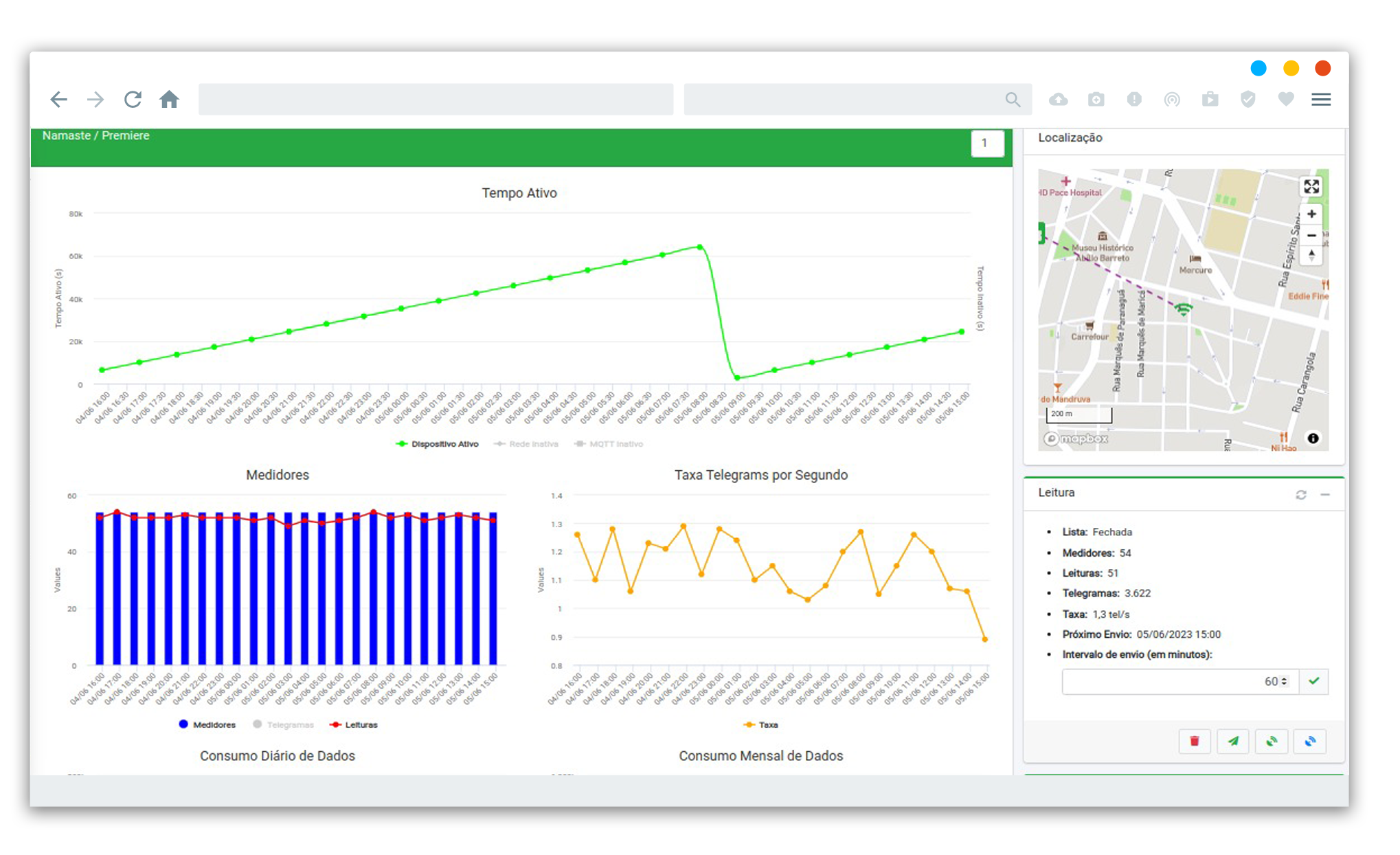This screenshot has width=1400, height=855.
Task: Confirm the interval with green checkmark button
Action: click(x=1313, y=681)
